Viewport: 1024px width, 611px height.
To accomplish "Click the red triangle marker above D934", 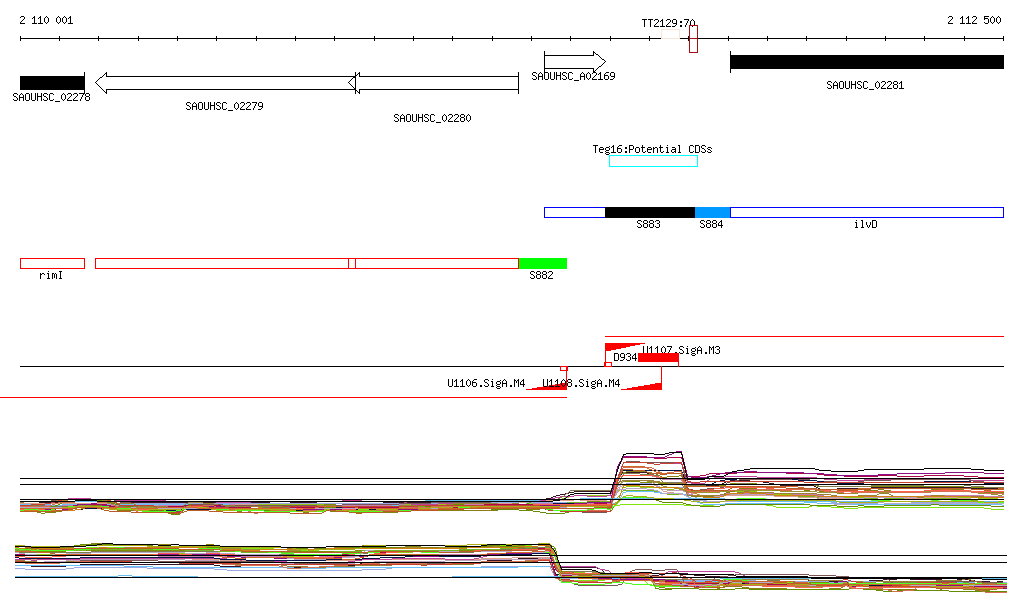I will pyautogui.click(x=624, y=347).
